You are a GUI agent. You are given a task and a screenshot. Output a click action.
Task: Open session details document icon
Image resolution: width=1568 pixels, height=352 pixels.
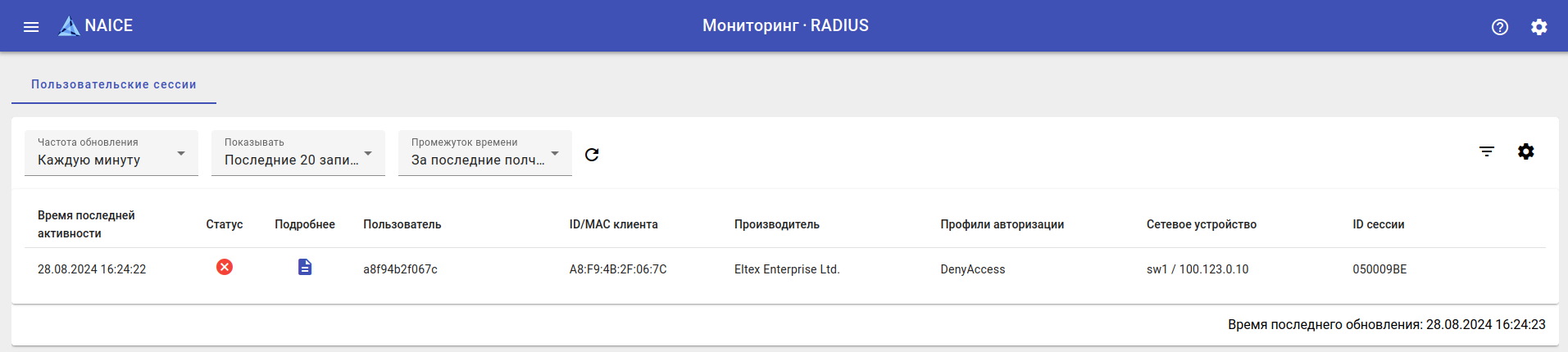click(305, 267)
